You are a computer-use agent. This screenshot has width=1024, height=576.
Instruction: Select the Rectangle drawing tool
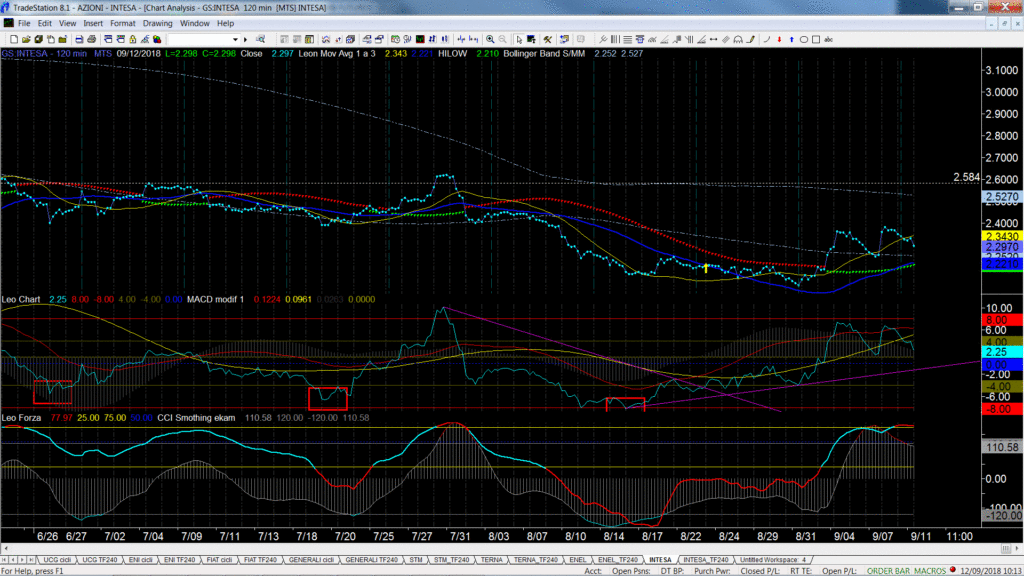[816, 40]
